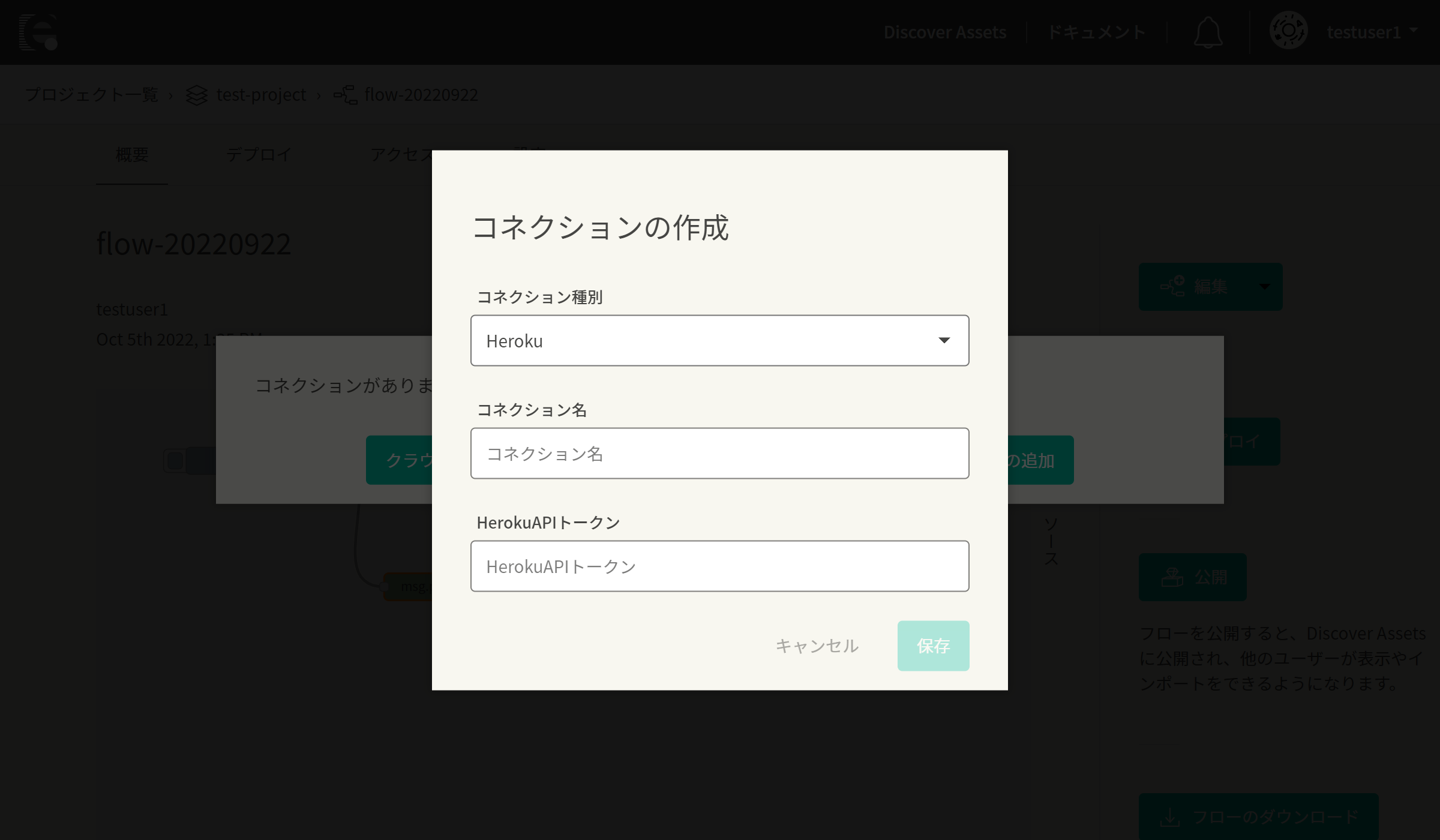The width and height of the screenshot is (1440, 840).
Task: Click the flow-20220922 breadcrumb text
Action: point(421,95)
